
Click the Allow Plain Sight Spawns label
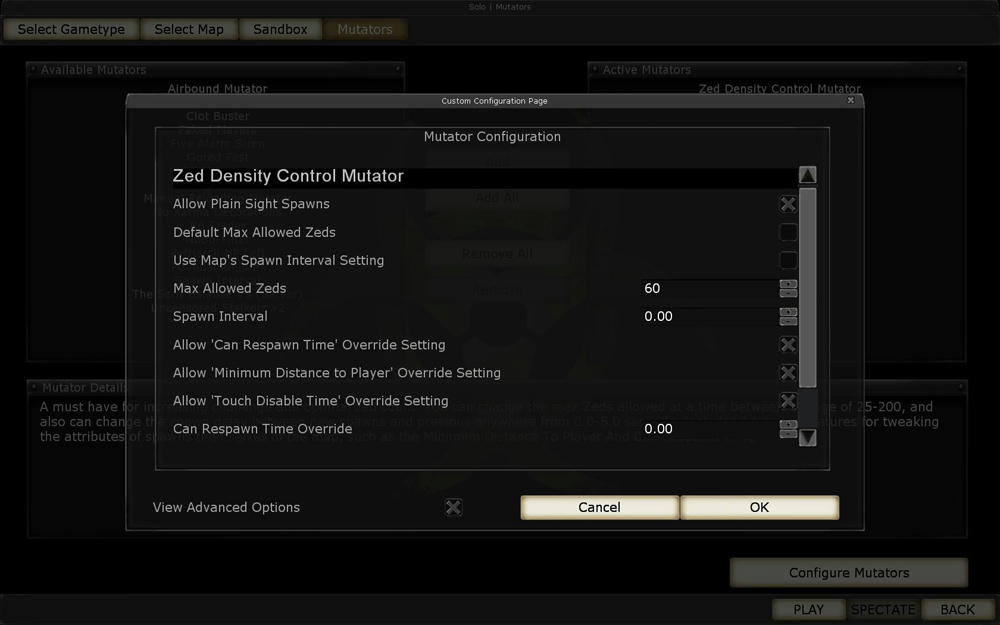click(x=251, y=204)
